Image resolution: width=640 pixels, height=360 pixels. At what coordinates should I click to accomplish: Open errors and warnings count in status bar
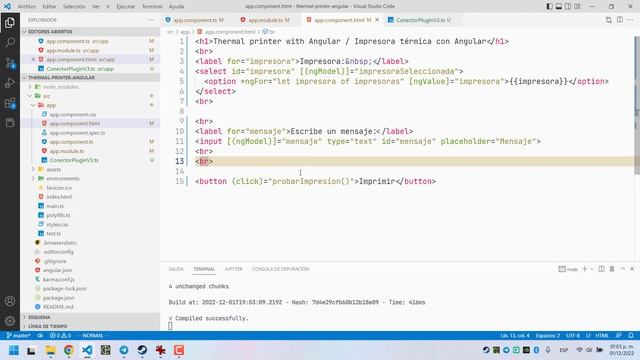pyautogui.click(x=60, y=336)
